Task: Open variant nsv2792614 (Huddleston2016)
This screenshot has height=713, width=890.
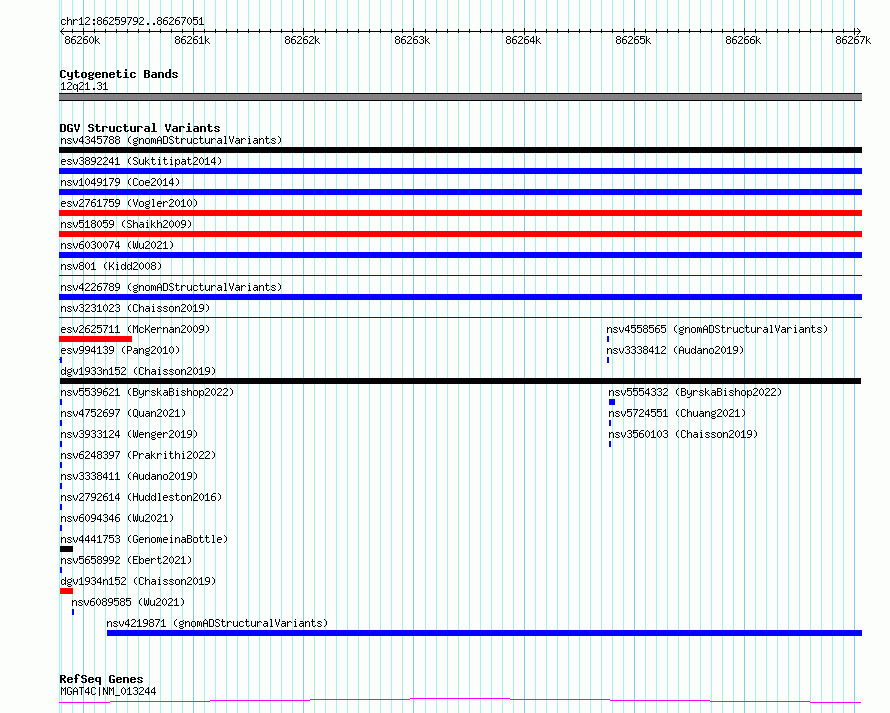Action: click(141, 497)
